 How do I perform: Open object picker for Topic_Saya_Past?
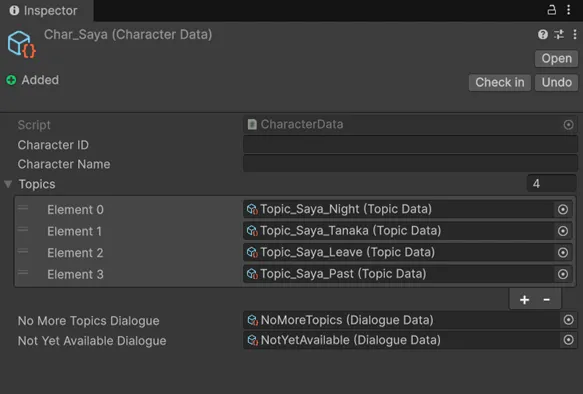point(563,274)
